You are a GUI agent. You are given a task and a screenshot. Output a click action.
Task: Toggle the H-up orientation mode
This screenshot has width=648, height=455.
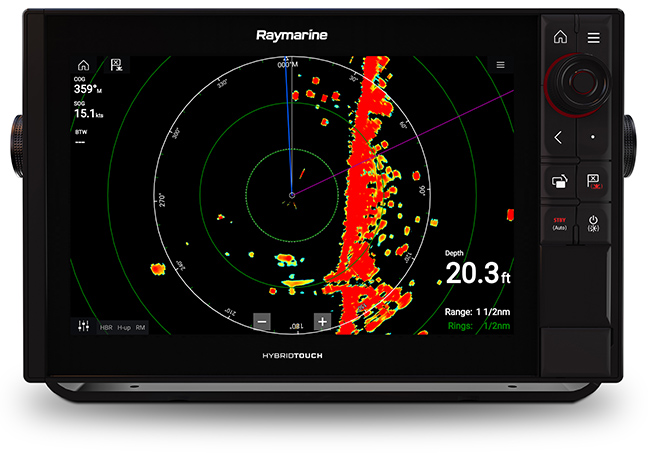124,328
